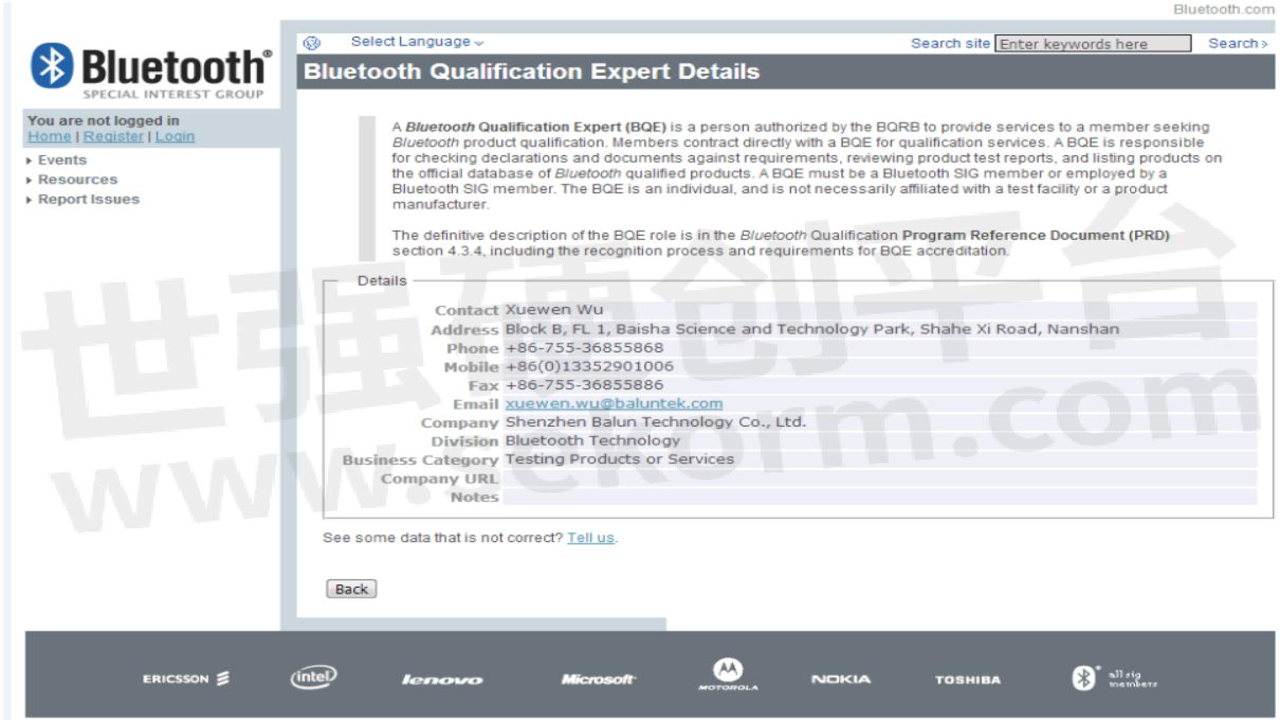This screenshot has height=720, width=1280.
Task: Click the Bluetooth.com link at top
Action: click(1224, 9)
